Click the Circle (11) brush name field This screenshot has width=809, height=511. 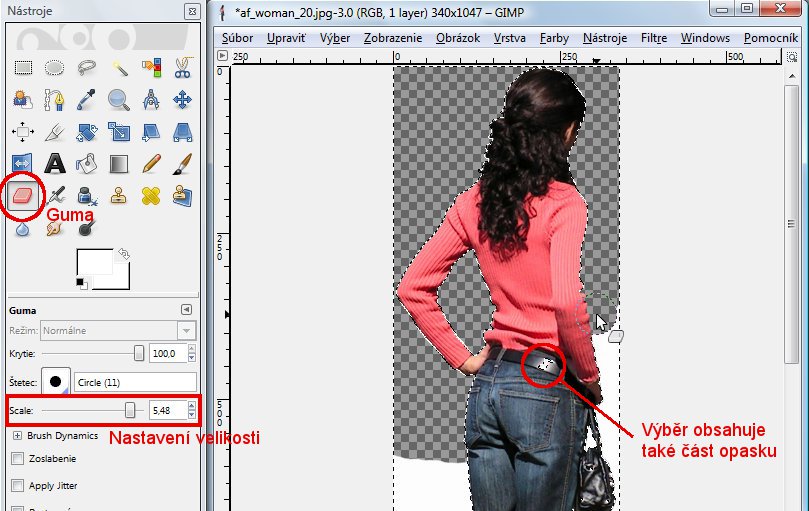pos(135,382)
